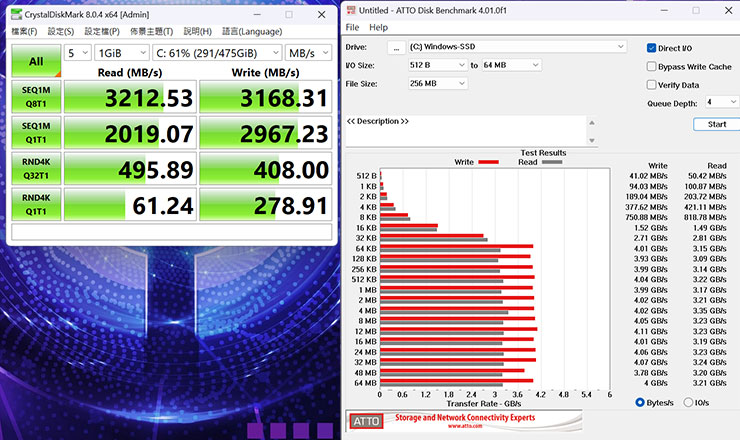The width and height of the screenshot is (740, 440).
Task: Click CrystalDiskMark app icon in title bar
Action: click(x=16, y=14)
